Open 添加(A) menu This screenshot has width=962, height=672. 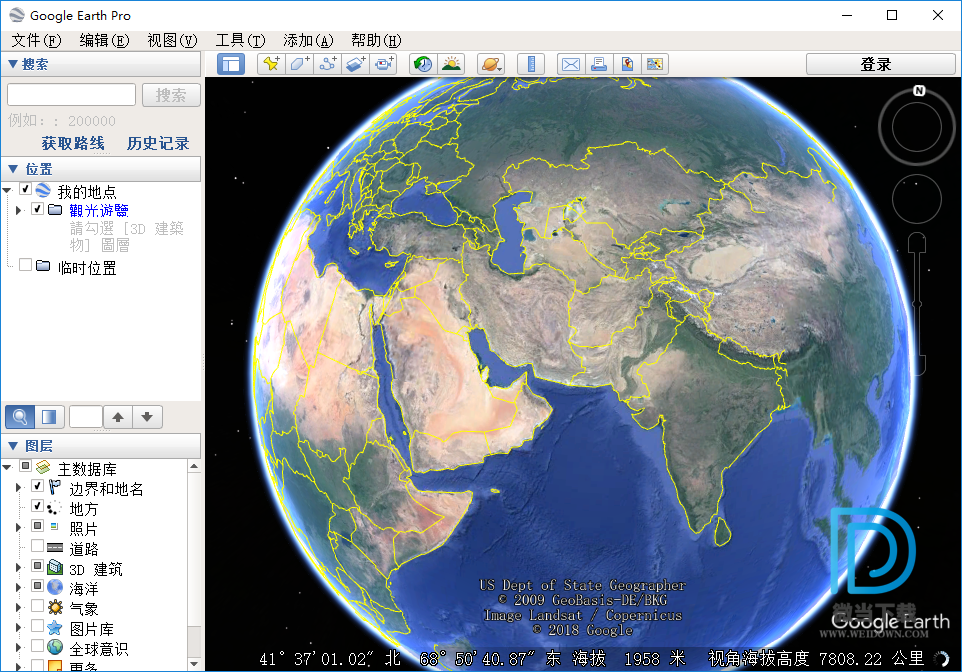coord(308,41)
